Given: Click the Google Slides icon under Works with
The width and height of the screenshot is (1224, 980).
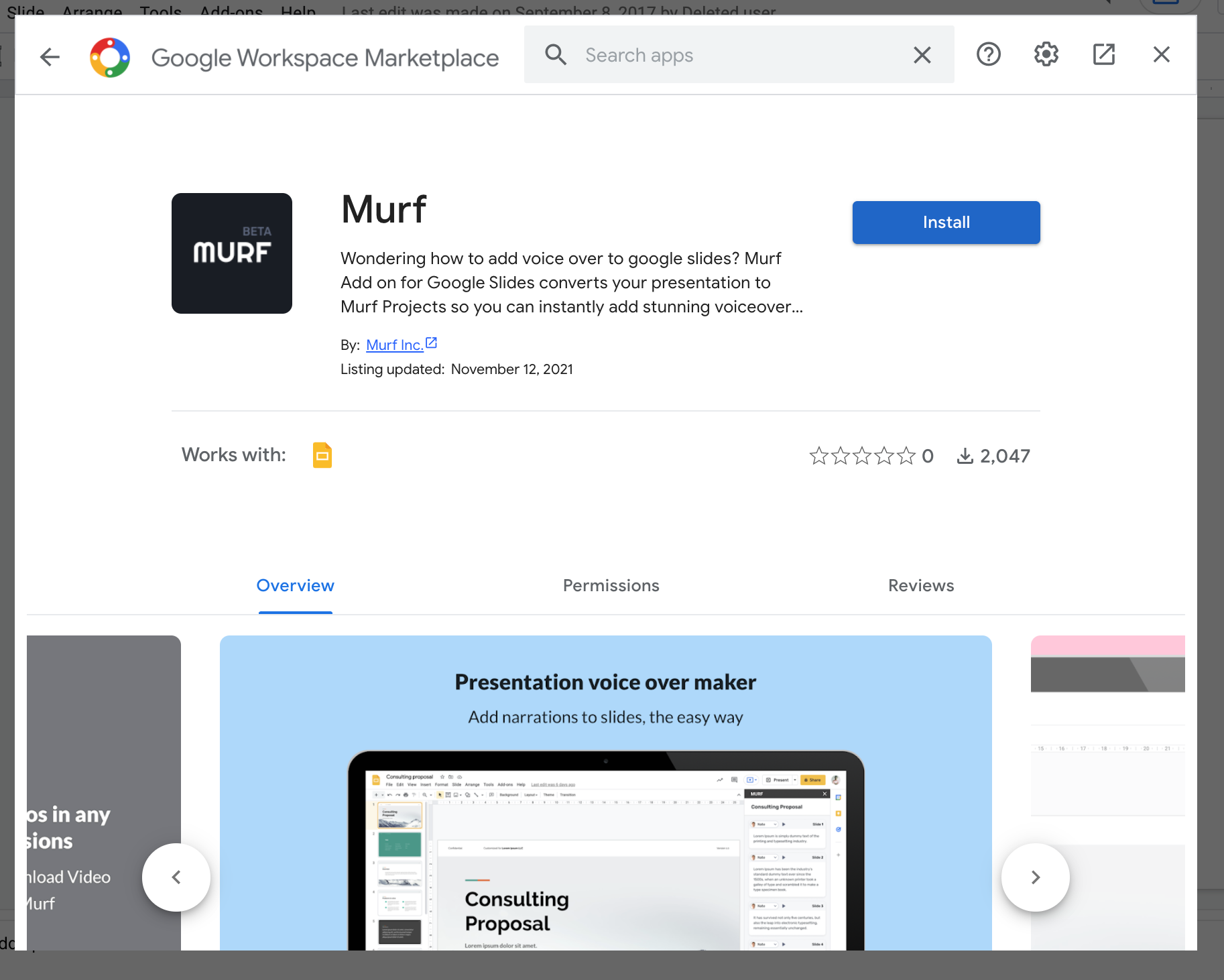Looking at the screenshot, I should [322, 455].
